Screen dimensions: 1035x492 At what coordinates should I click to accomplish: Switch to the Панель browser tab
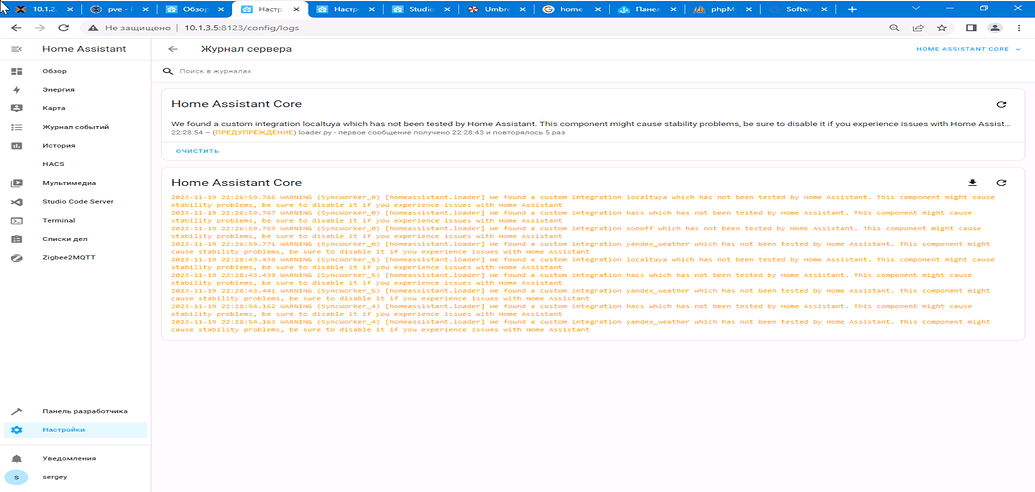click(x=646, y=9)
